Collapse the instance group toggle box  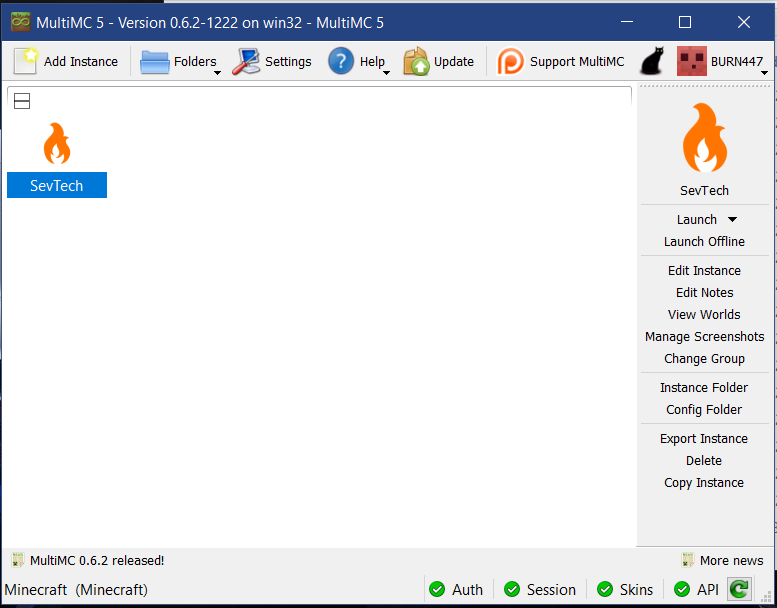22,101
